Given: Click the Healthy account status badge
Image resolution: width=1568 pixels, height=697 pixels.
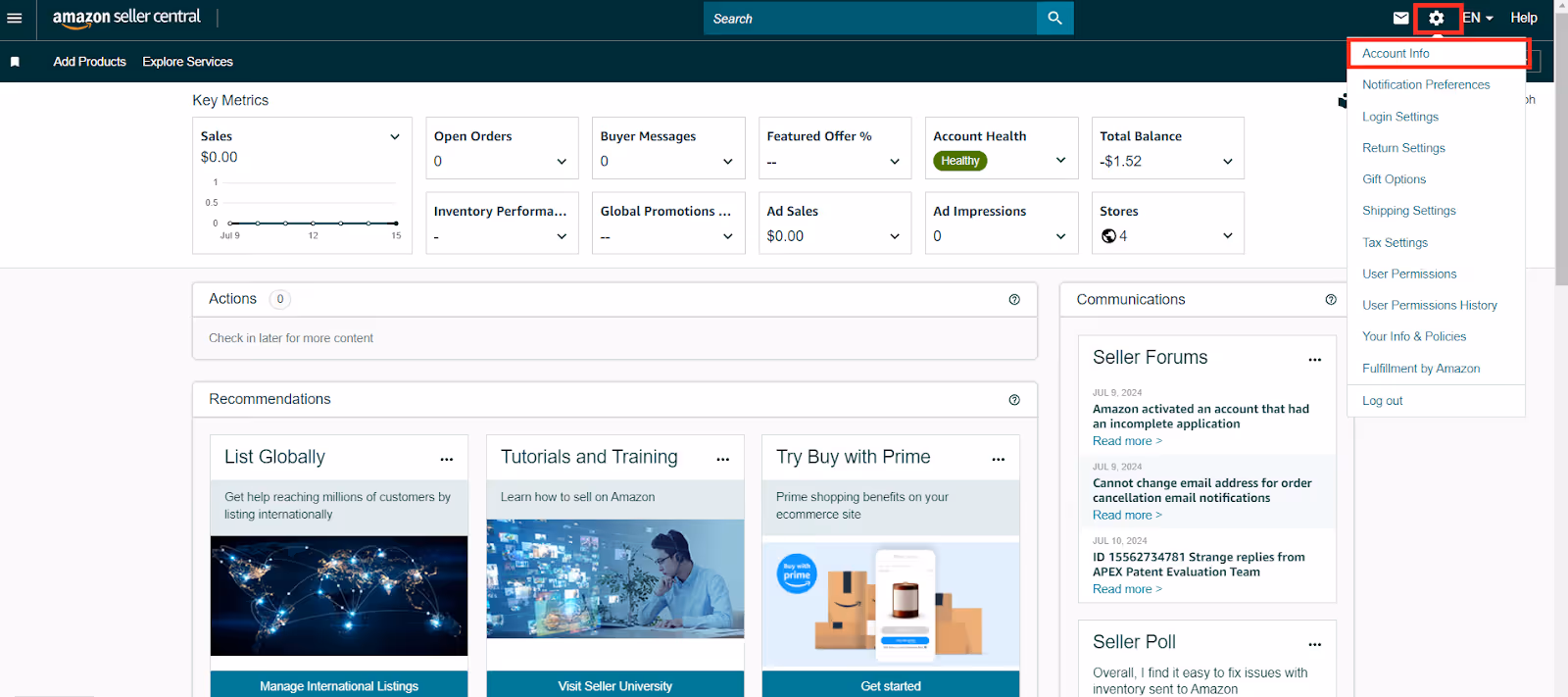Looking at the screenshot, I should (960, 161).
